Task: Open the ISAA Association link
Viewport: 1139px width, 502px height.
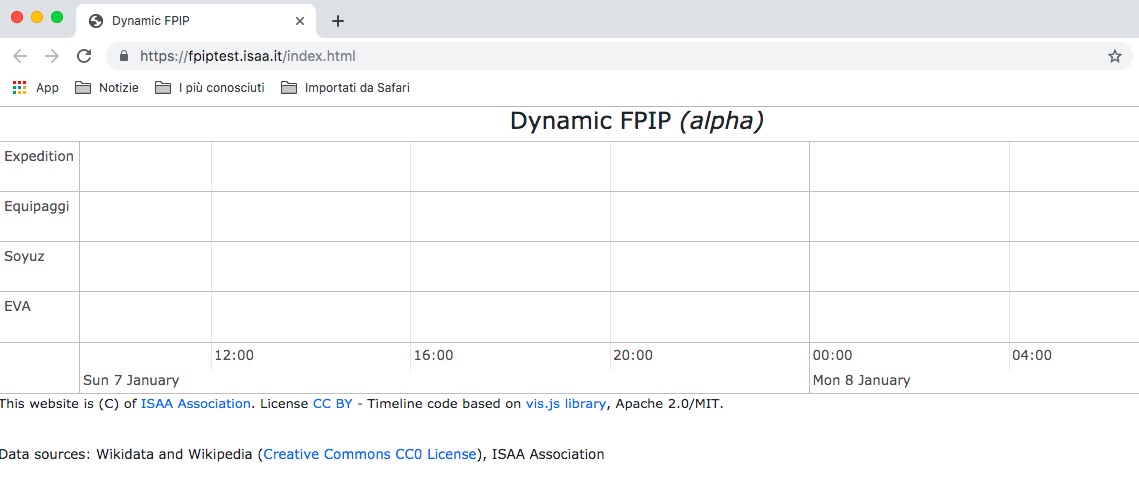Action: pyautogui.click(x=195, y=404)
